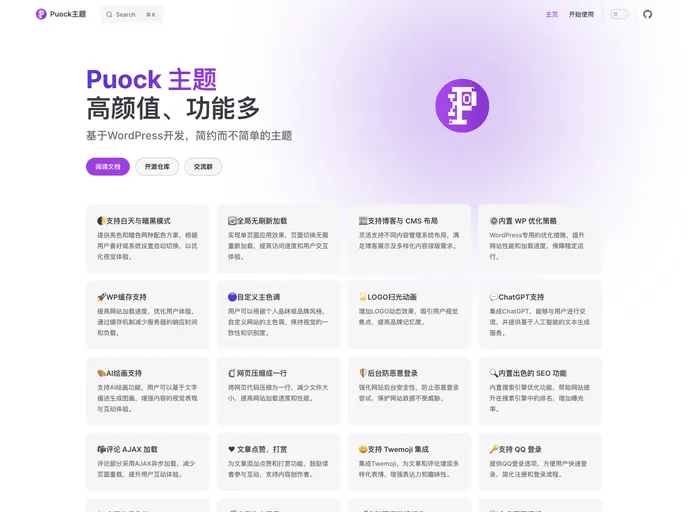Click the smiley icon beside 支持 Twemoji 集成
Image resolution: width=688 pixels, height=512 pixels.
pyautogui.click(x=363, y=449)
